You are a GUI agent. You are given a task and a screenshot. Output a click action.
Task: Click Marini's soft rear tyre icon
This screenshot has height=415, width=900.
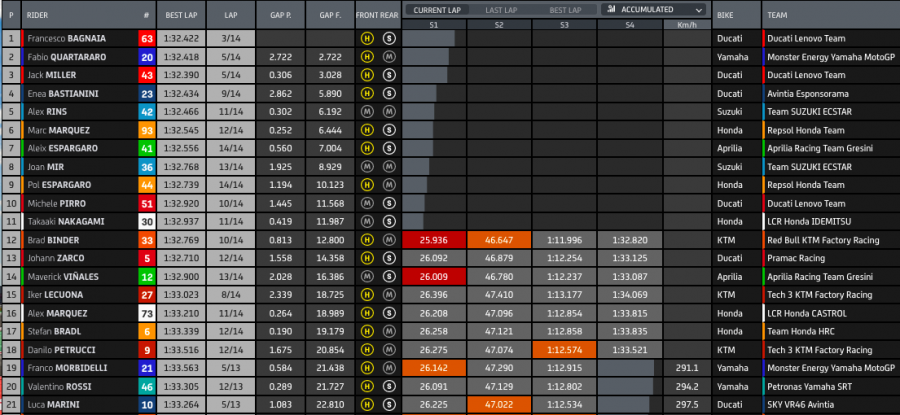388,404
